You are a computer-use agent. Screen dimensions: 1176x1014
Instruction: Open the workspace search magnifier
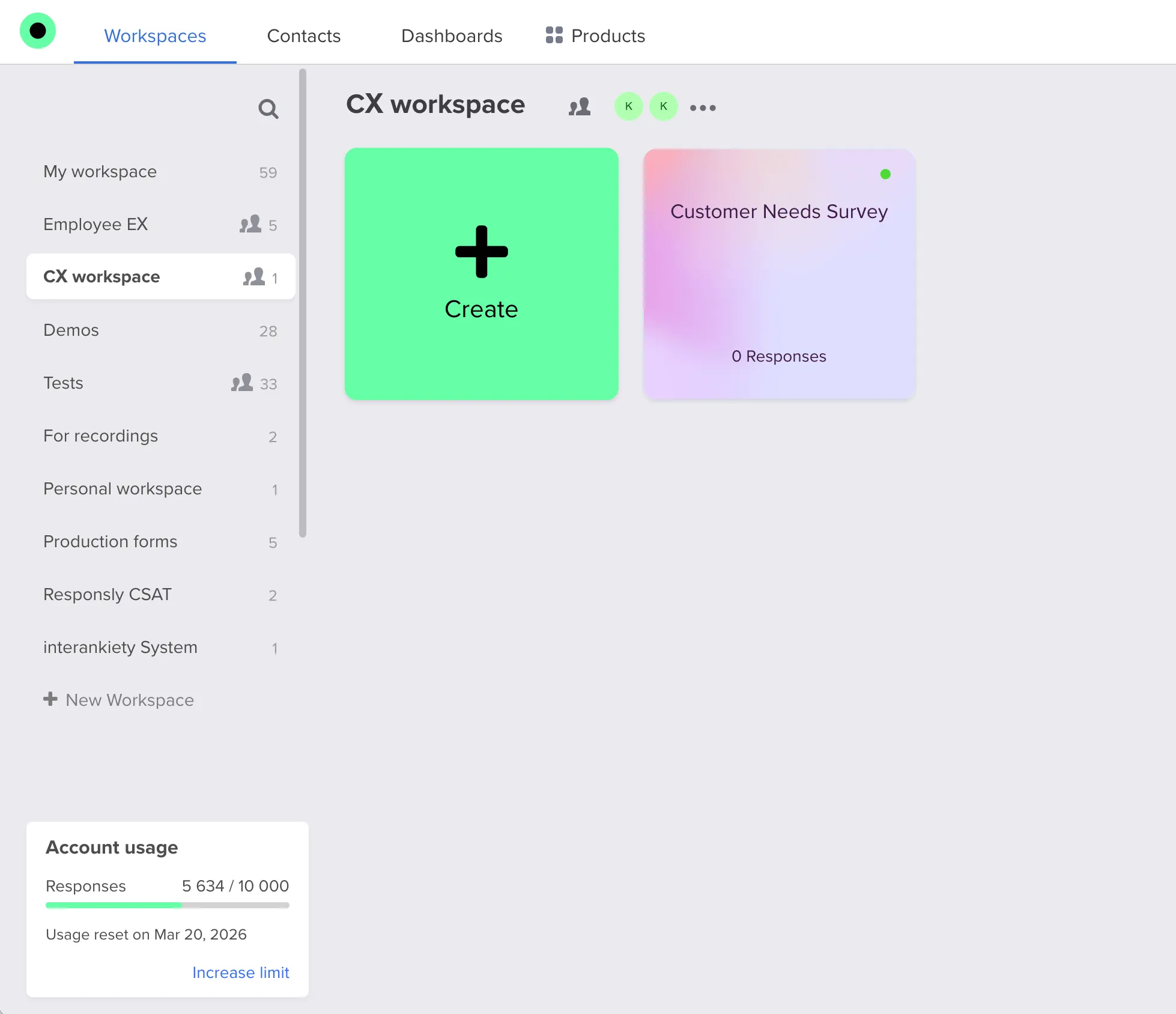click(268, 109)
